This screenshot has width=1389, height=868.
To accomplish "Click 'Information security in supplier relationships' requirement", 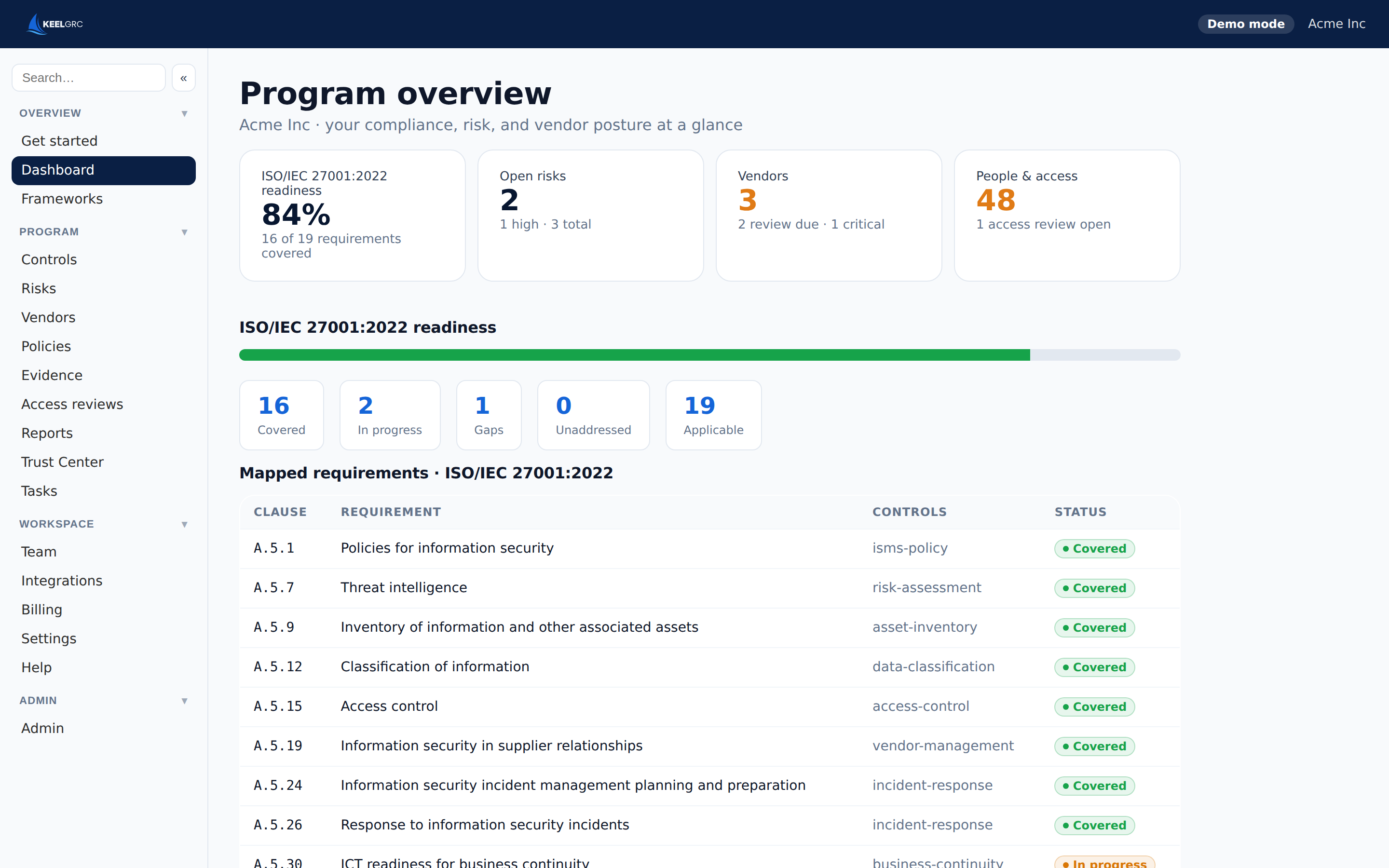I will 491,746.
